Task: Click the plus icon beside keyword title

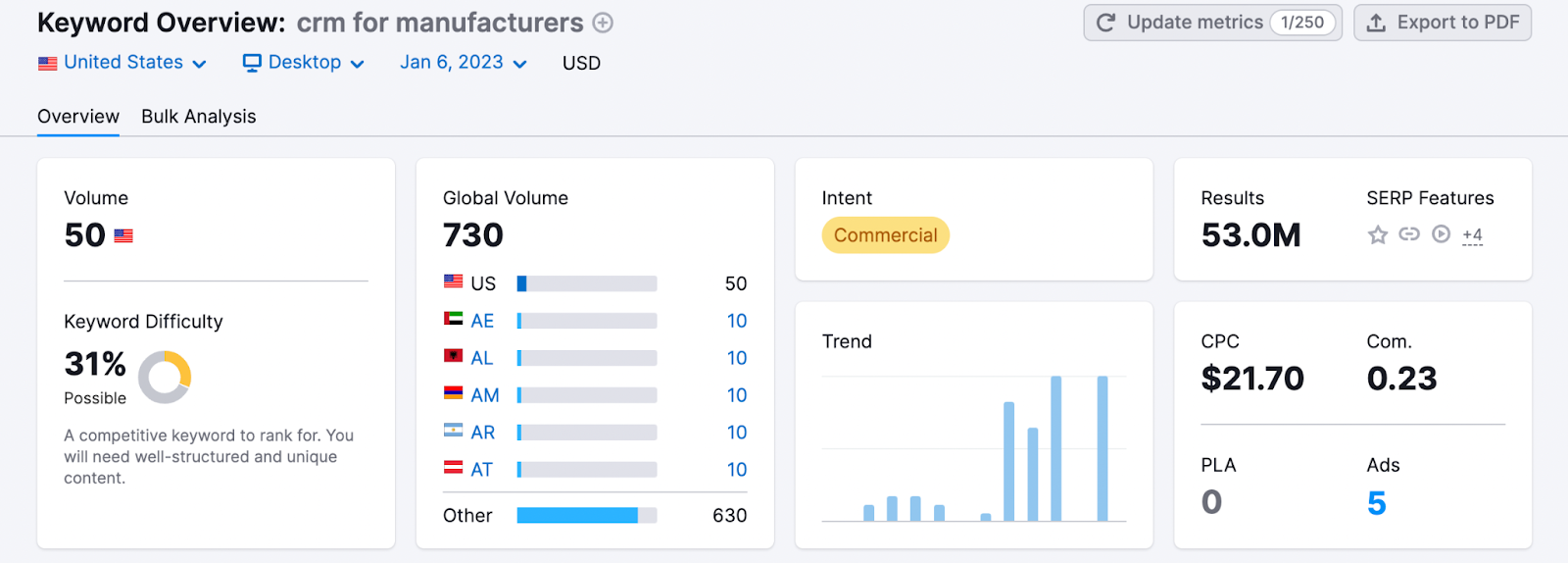Action: (x=603, y=23)
